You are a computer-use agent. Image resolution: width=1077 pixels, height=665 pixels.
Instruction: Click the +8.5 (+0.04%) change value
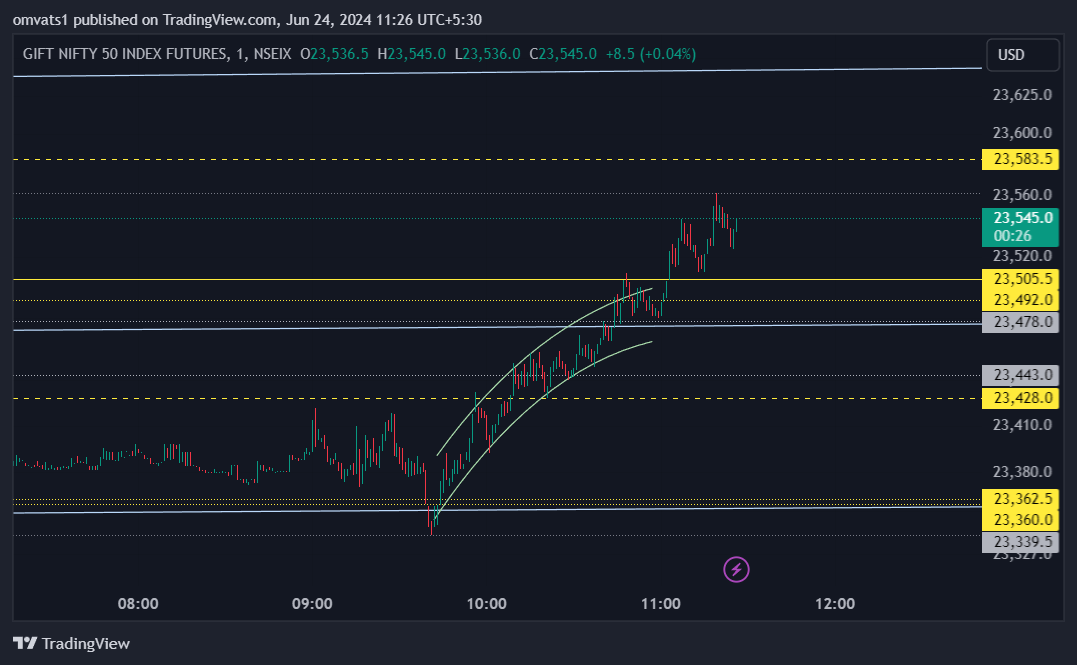650,54
